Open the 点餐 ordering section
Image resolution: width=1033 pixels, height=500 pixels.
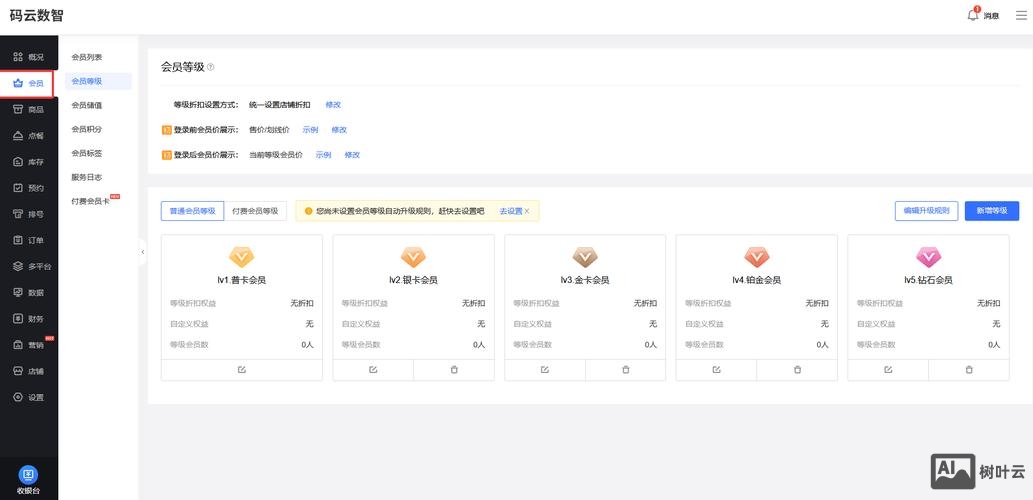29,136
